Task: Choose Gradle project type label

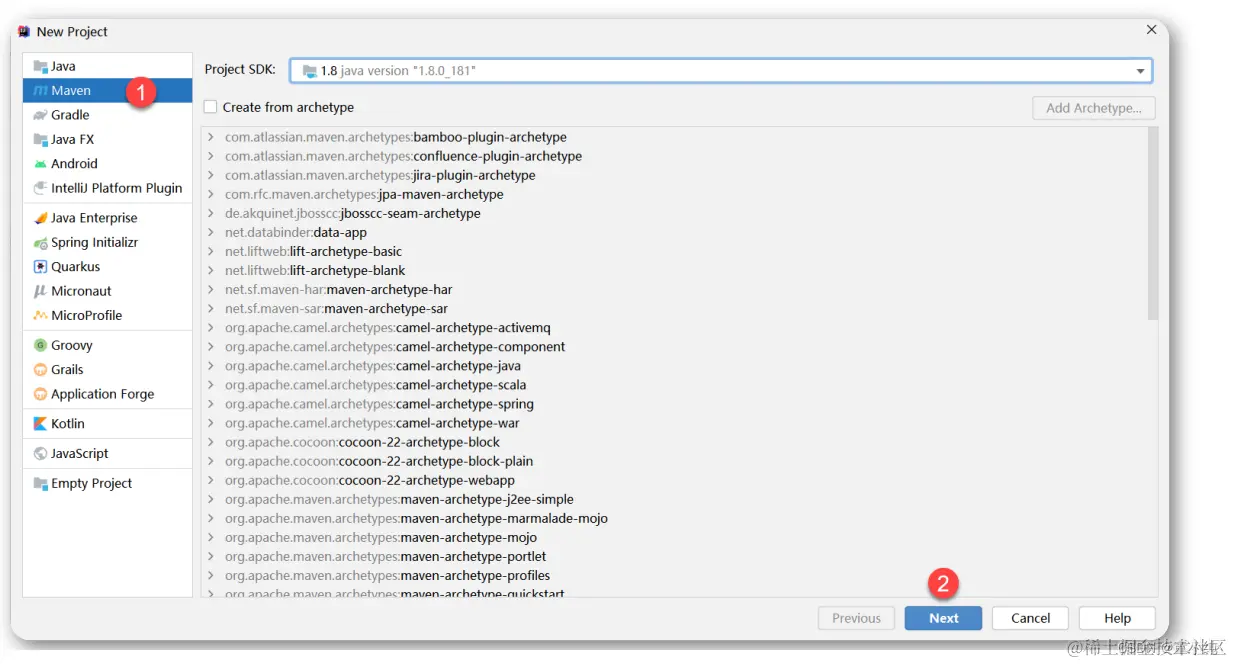Action: click(70, 115)
